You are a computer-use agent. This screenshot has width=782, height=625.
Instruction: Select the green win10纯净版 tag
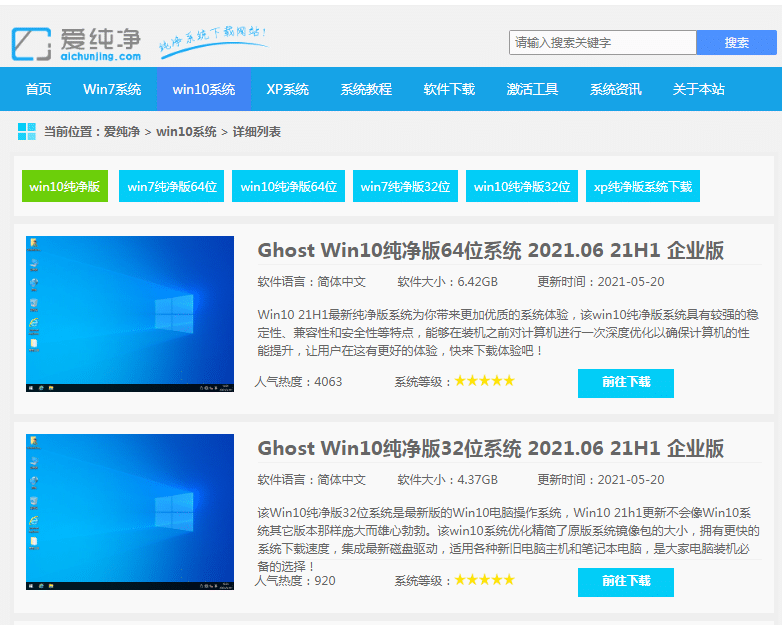pyautogui.click(x=65, y=186)
